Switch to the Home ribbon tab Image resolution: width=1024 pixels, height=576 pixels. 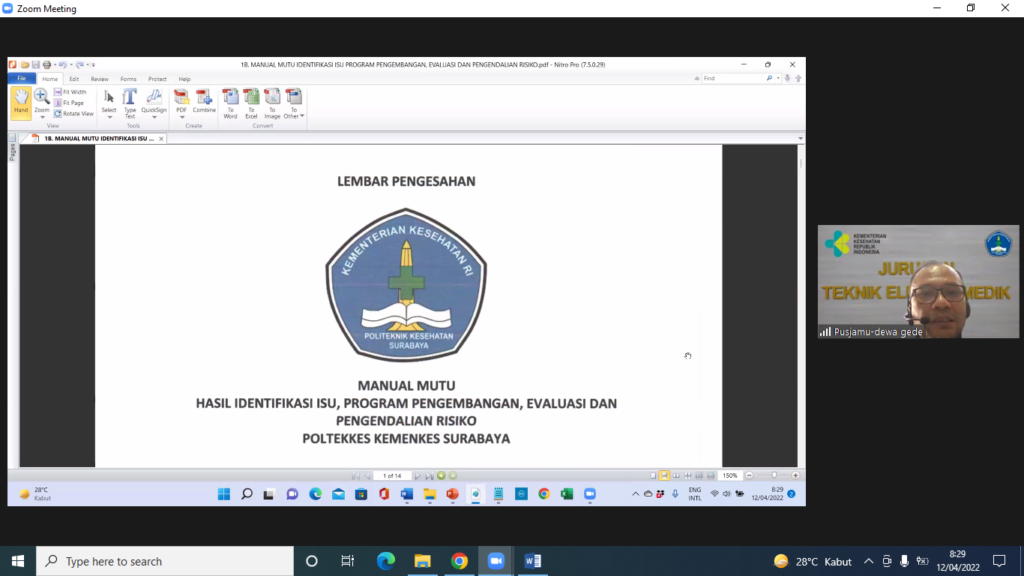point(50,79)
